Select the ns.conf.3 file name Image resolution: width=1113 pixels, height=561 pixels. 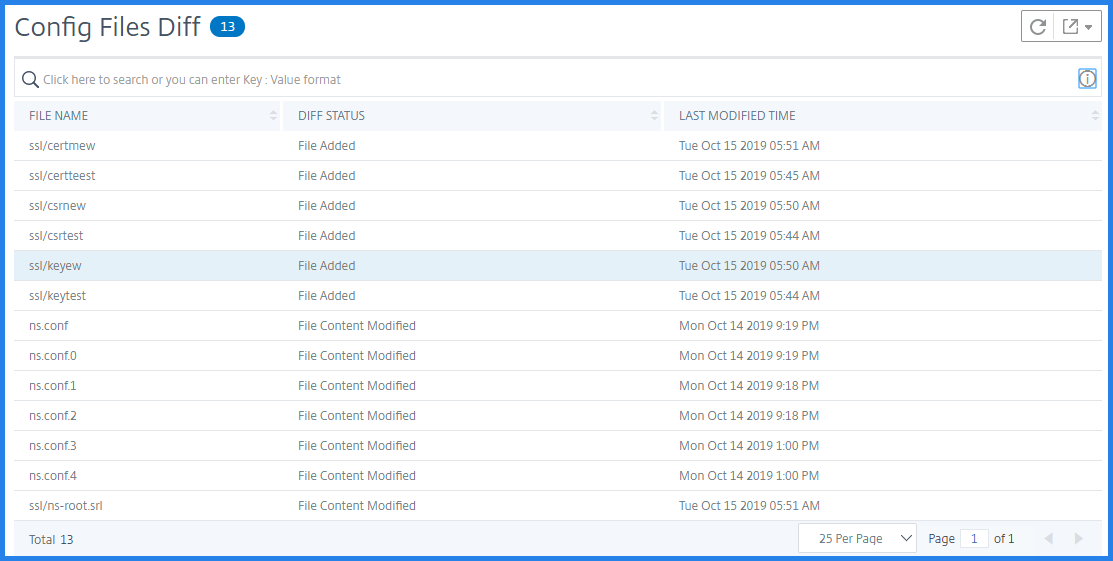pyautogui.click(x=53, y=445)
